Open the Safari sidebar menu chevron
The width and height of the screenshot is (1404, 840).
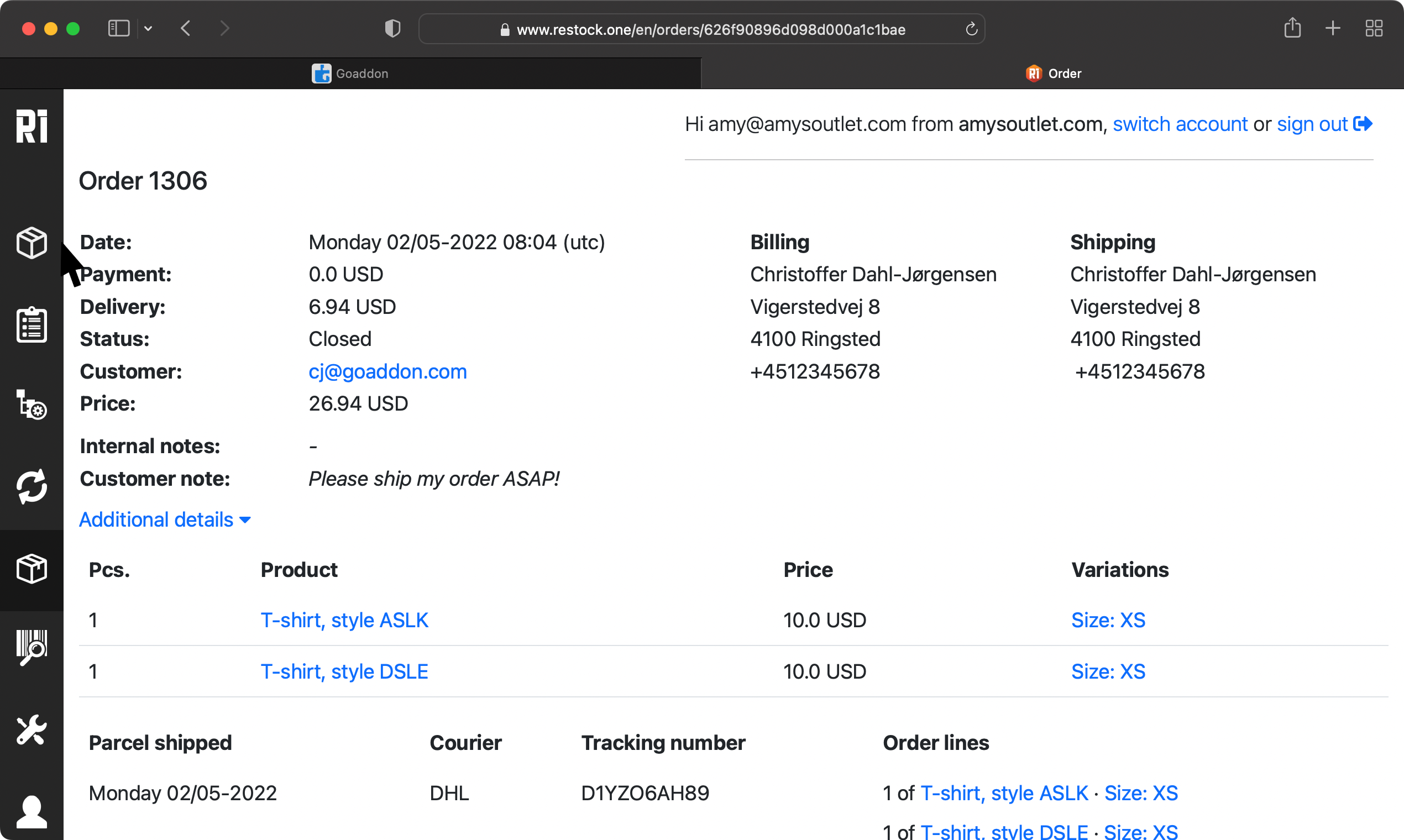(148, 28)
